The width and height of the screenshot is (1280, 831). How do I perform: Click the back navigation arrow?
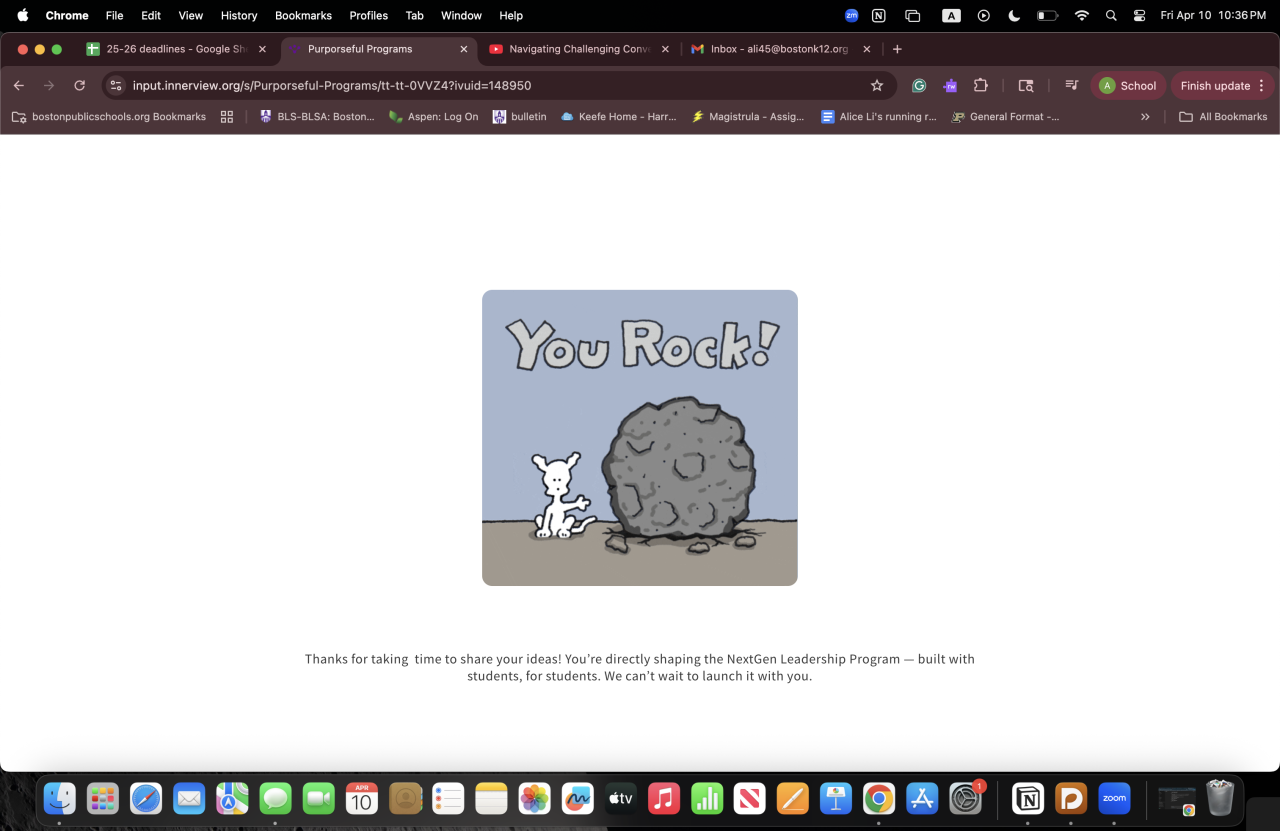coord(19,86)
